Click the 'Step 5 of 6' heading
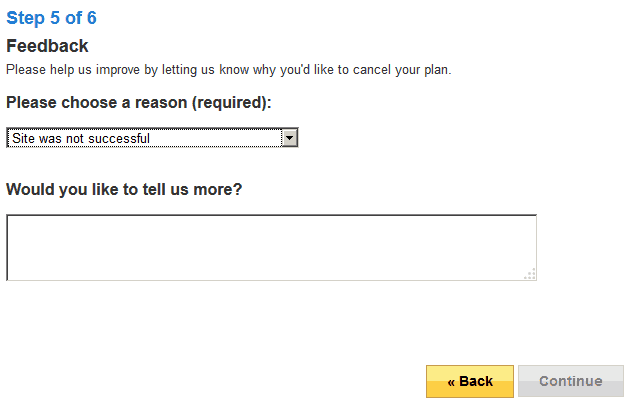 point(51,18)
